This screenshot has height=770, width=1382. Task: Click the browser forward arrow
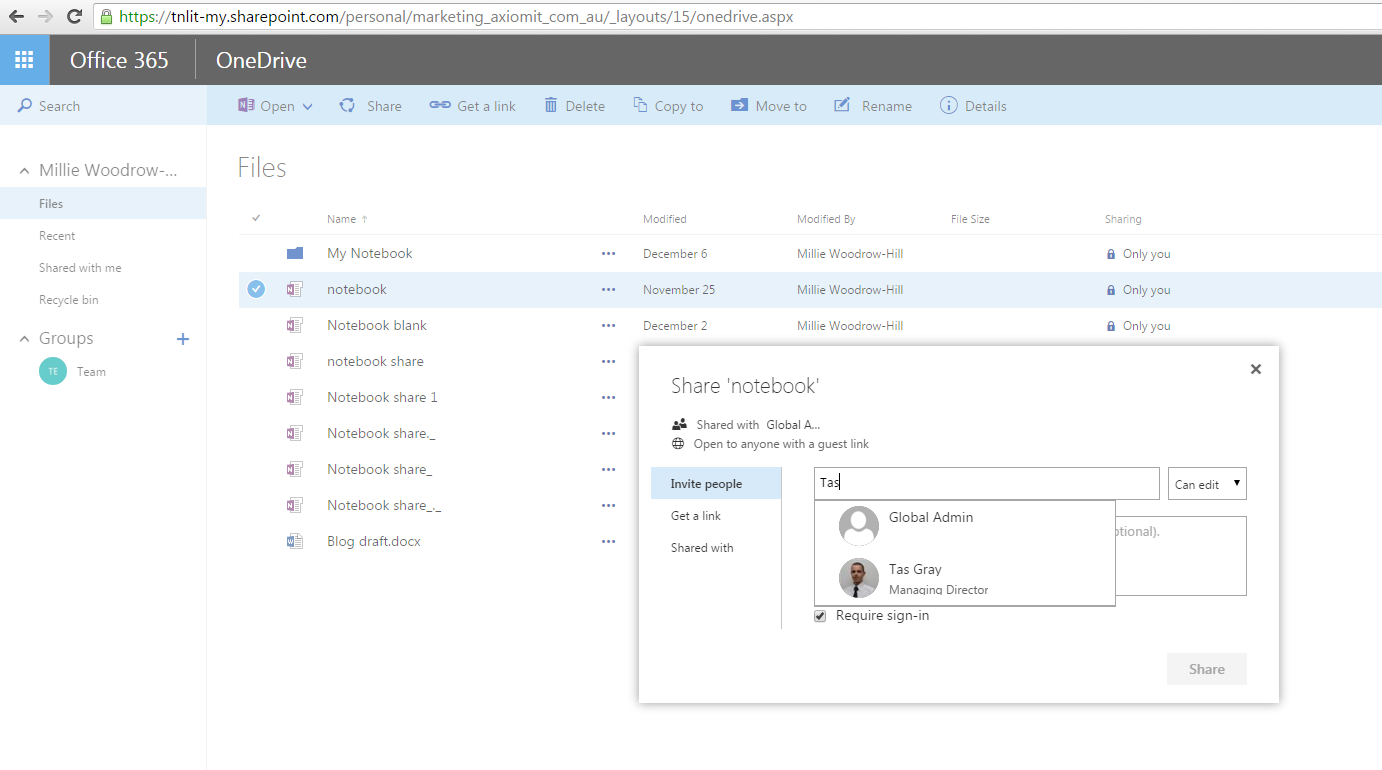click(45, 16)
